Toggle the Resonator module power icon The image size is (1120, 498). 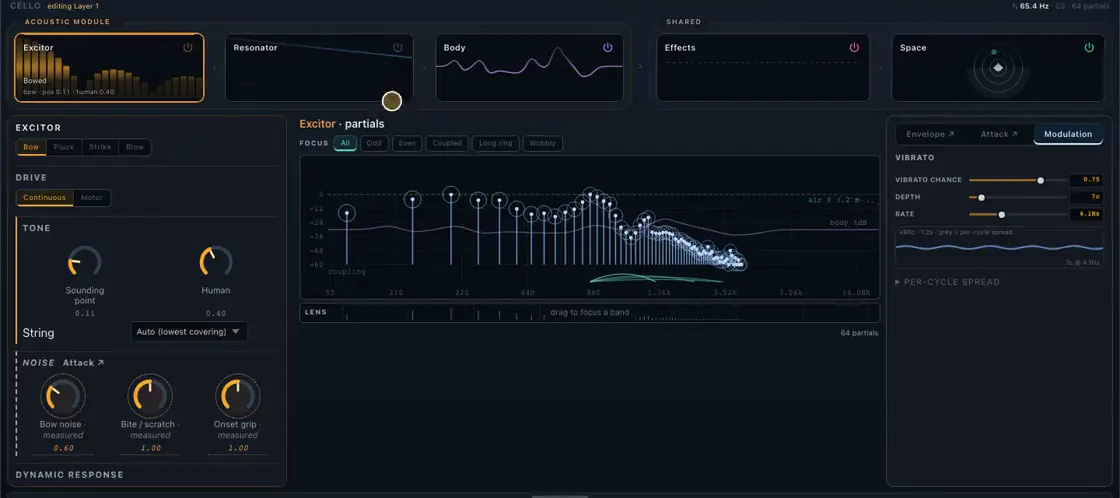point(398,48)
